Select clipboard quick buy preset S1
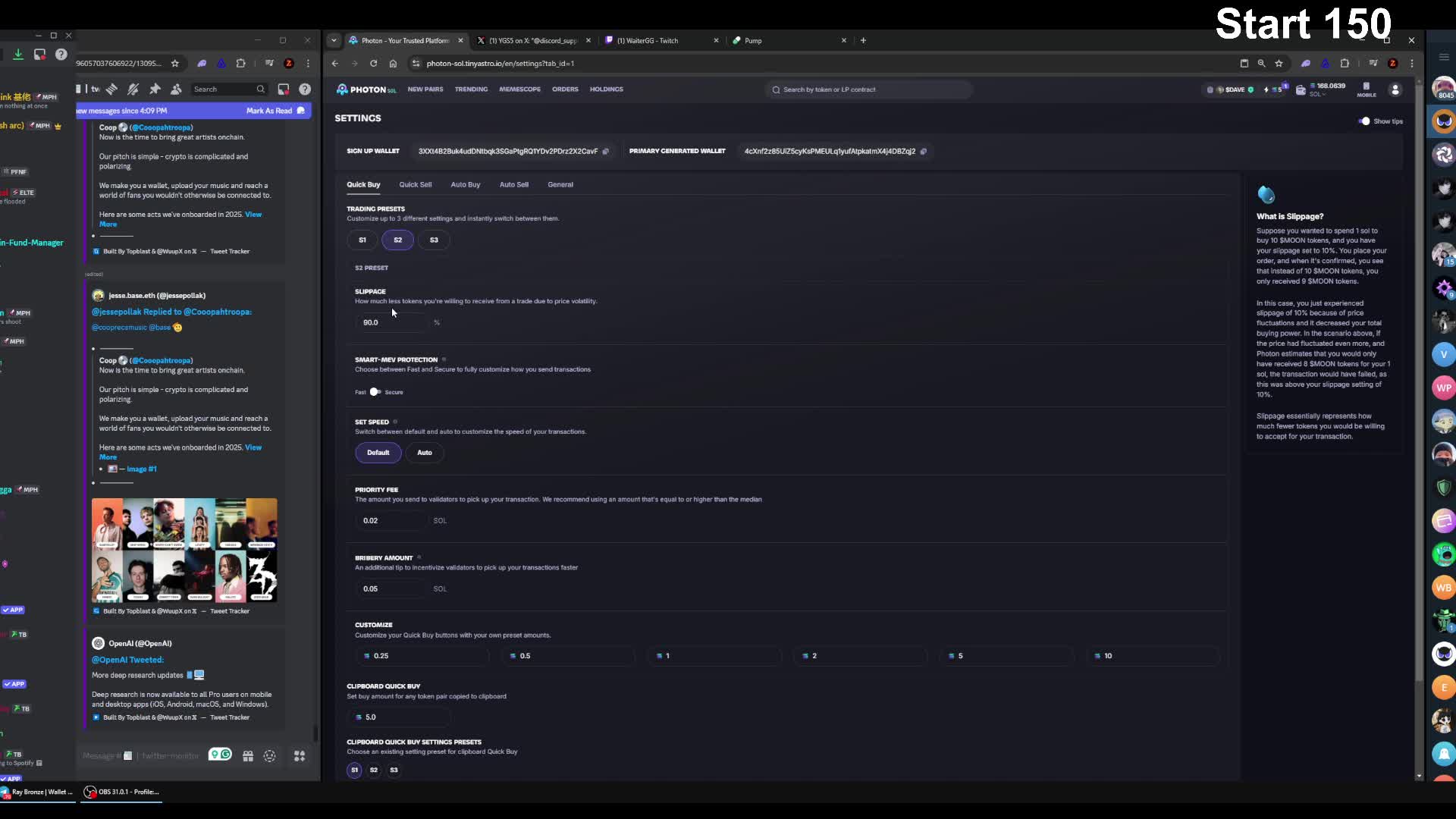1456x819 pixels. point(354,770)
